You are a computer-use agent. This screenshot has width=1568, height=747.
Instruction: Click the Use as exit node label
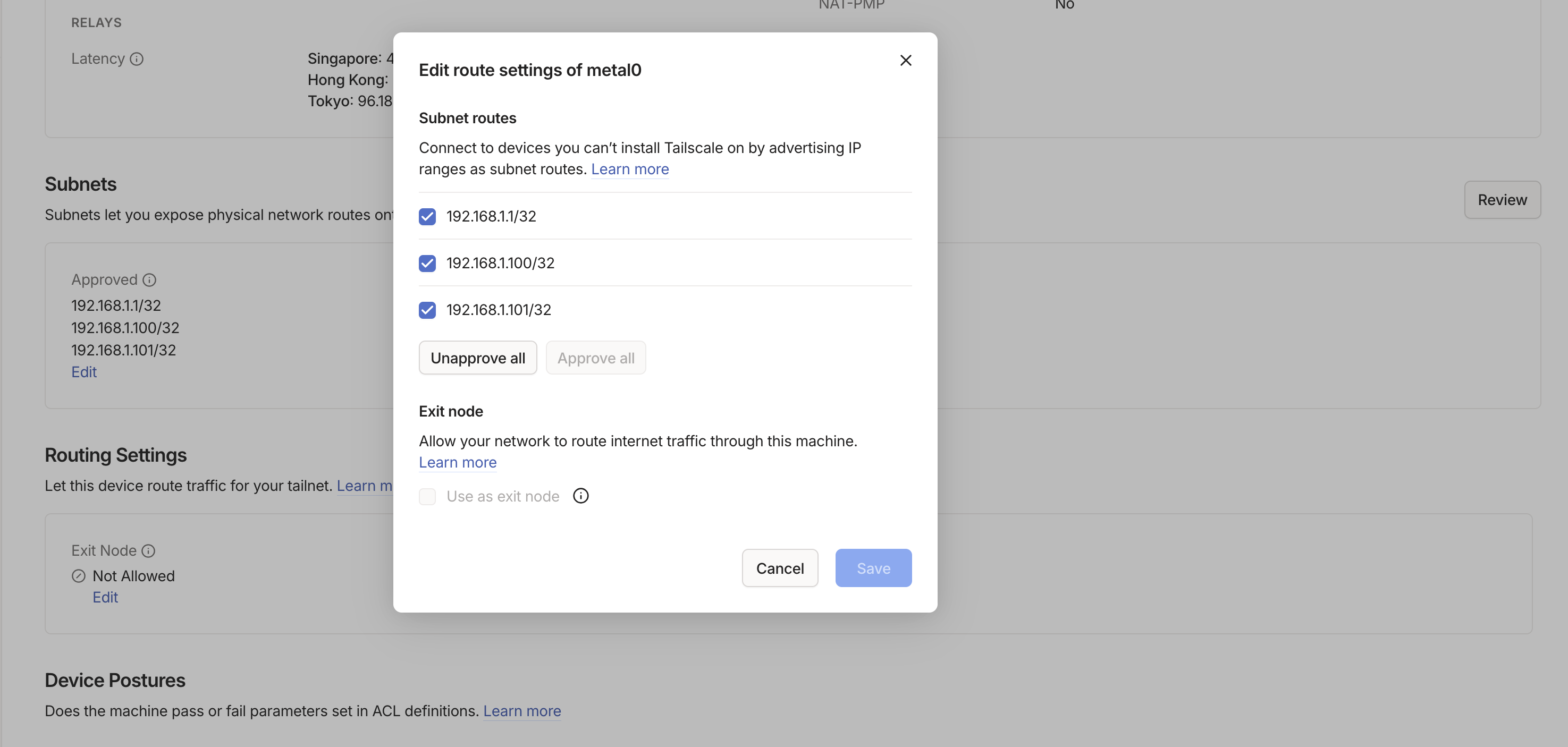pyautogui.click(x=503, y=496)
